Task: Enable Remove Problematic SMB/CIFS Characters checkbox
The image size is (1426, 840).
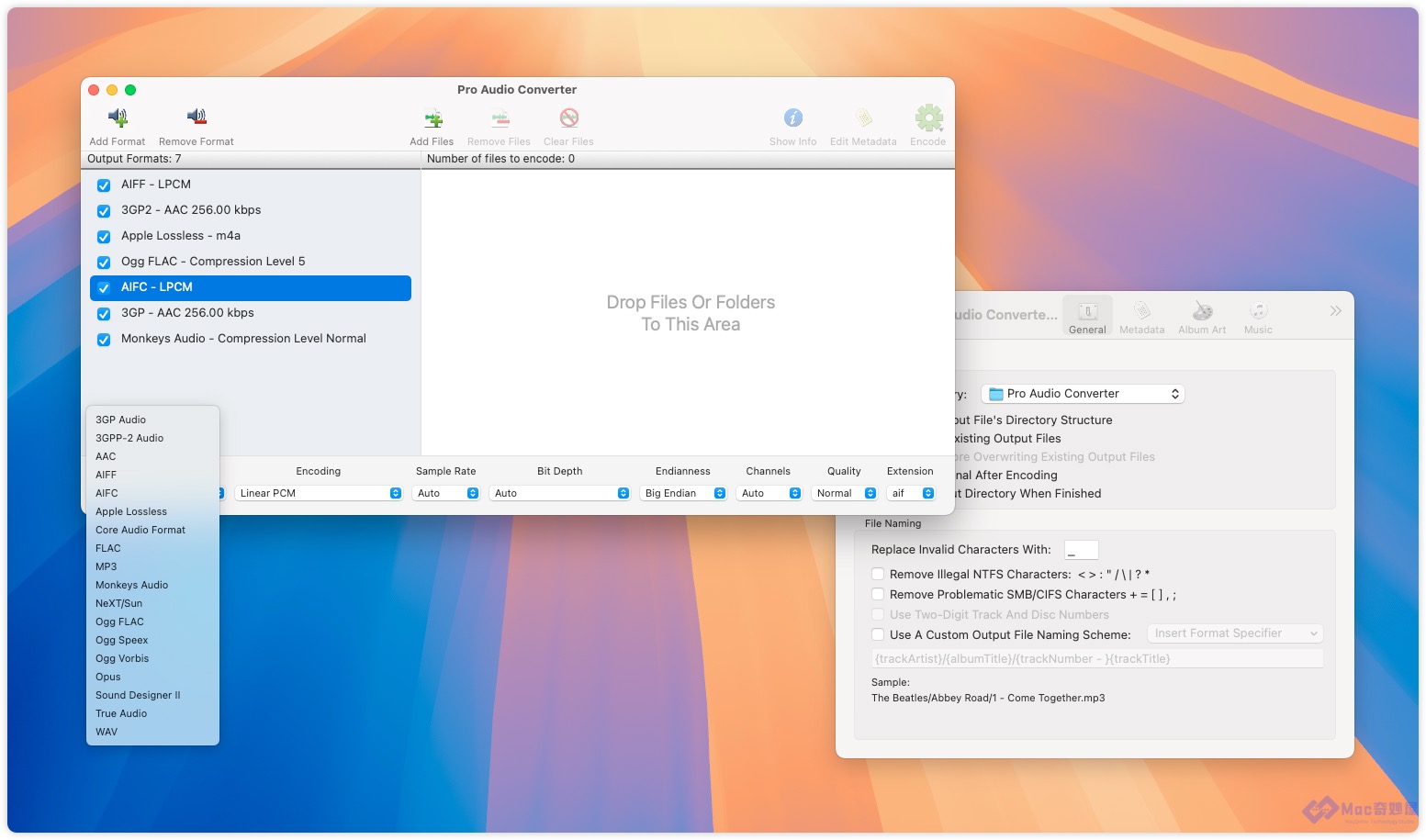Action: (x=878, y=594)
